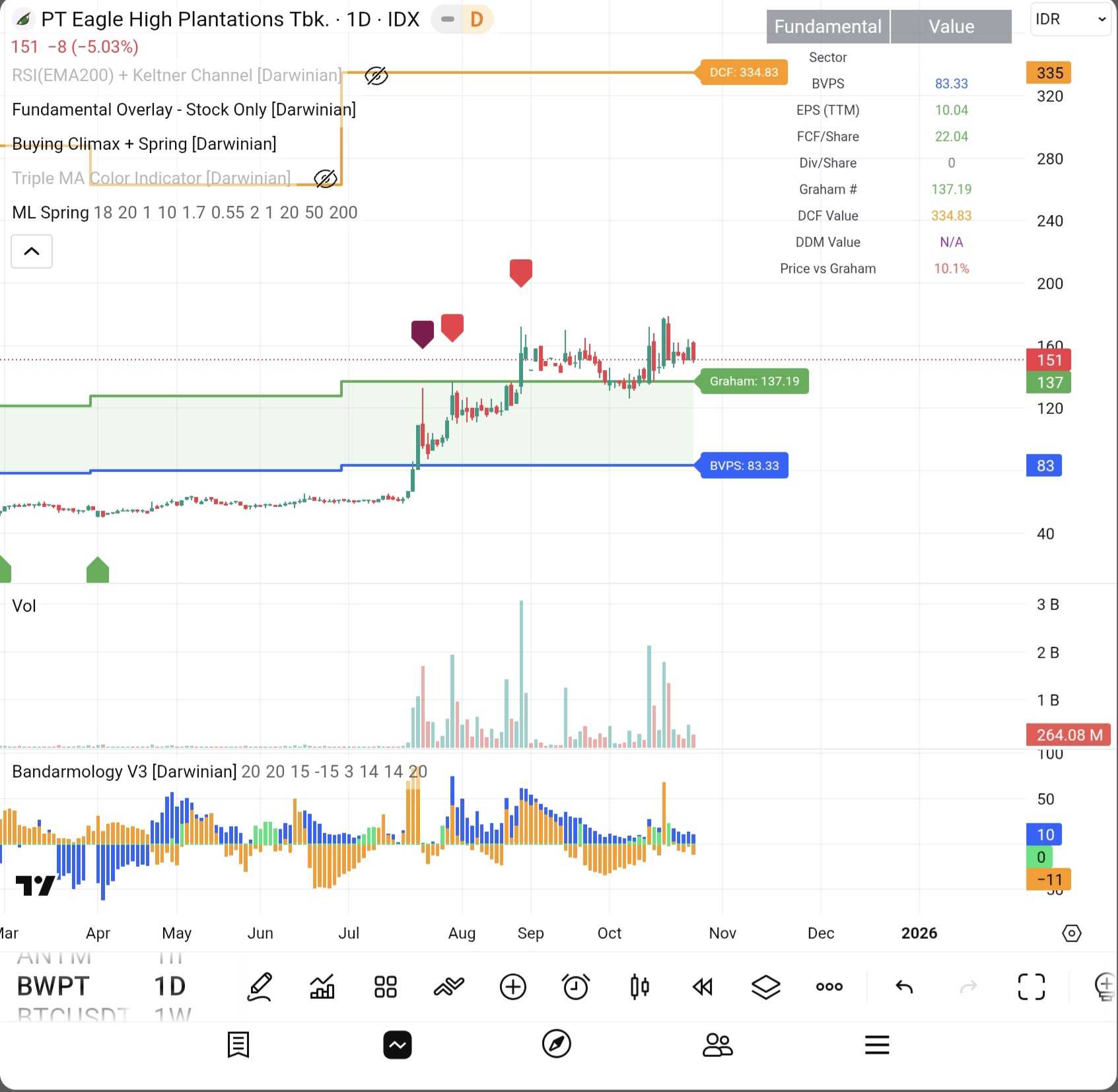Click the Graham # value 137.19
Viewport: 1118px width, 1092px height.
click(952, 189)
